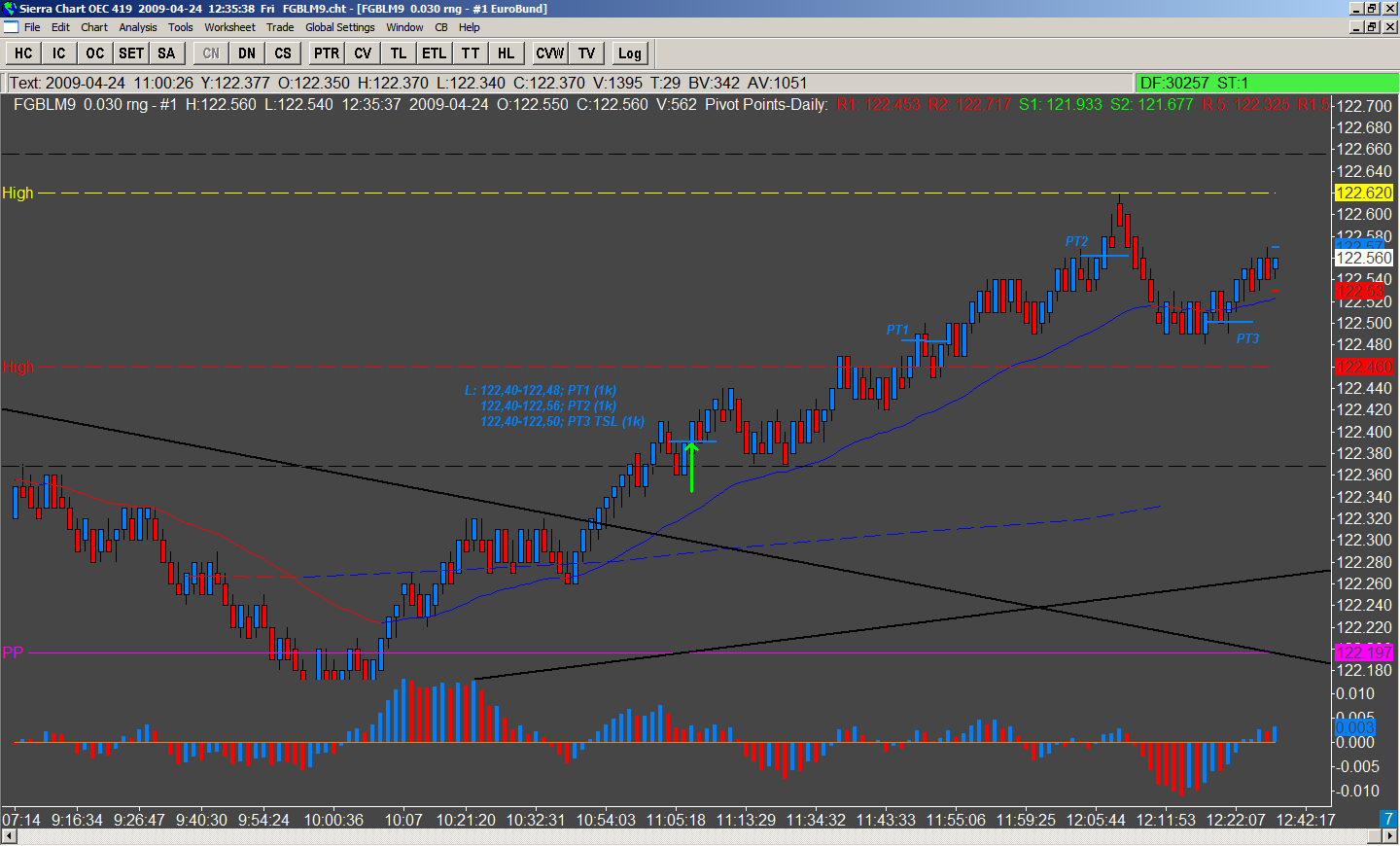
Task: Click the 10:00:36 time axis label
Action: (333, 820)
